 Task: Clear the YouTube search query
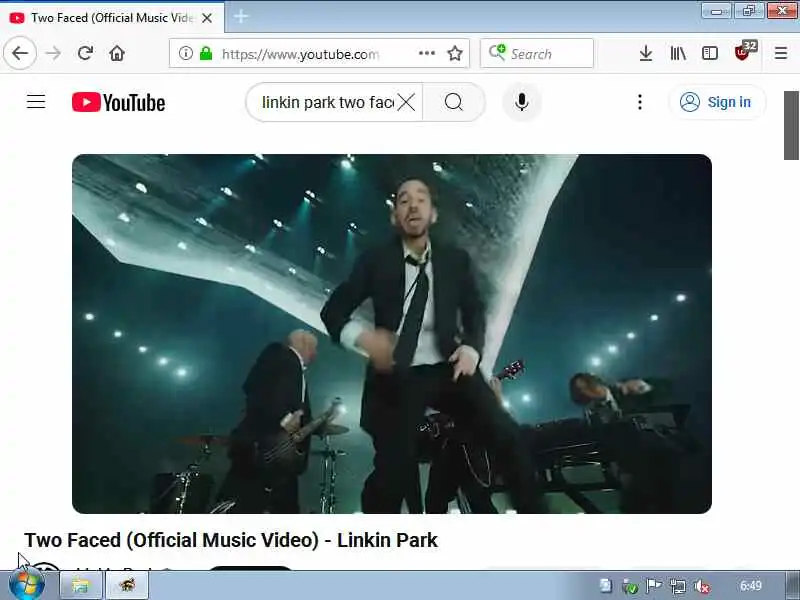click(406, 102)
